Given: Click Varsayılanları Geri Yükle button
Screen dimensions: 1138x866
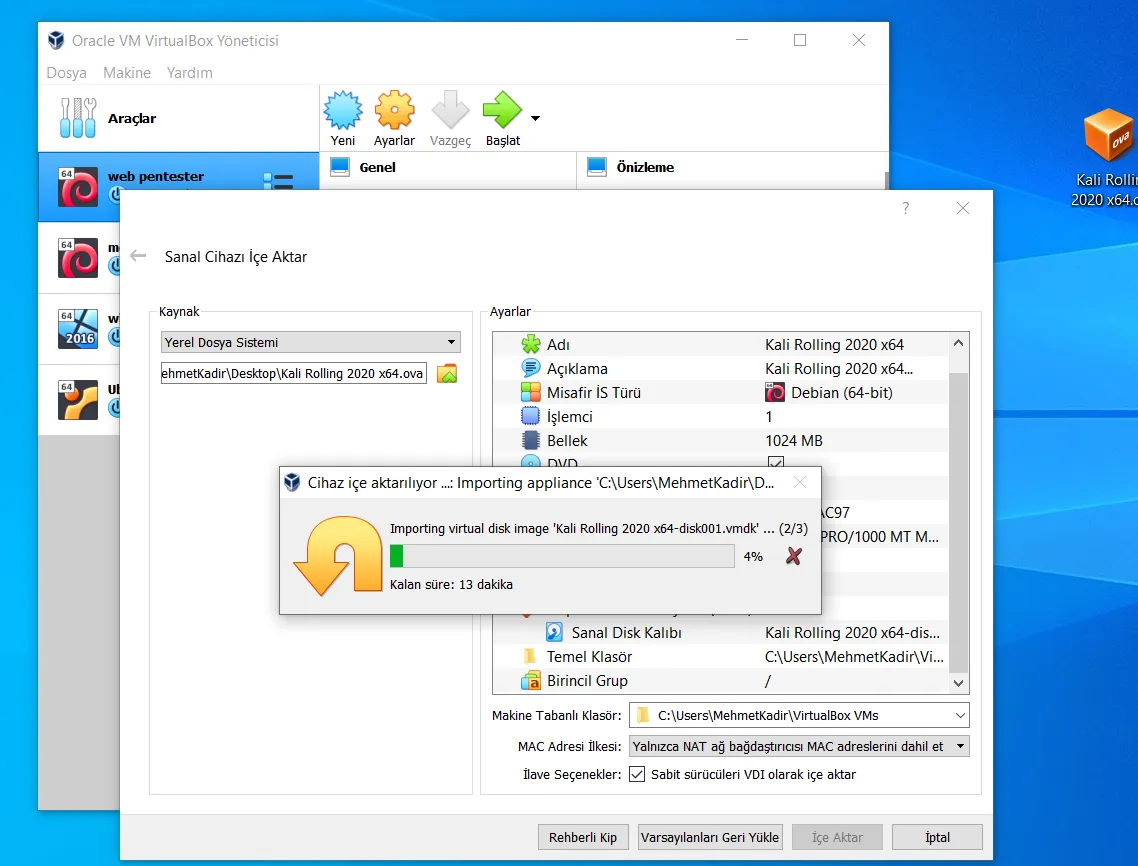Looking at the screenshot, I should 710,837.
